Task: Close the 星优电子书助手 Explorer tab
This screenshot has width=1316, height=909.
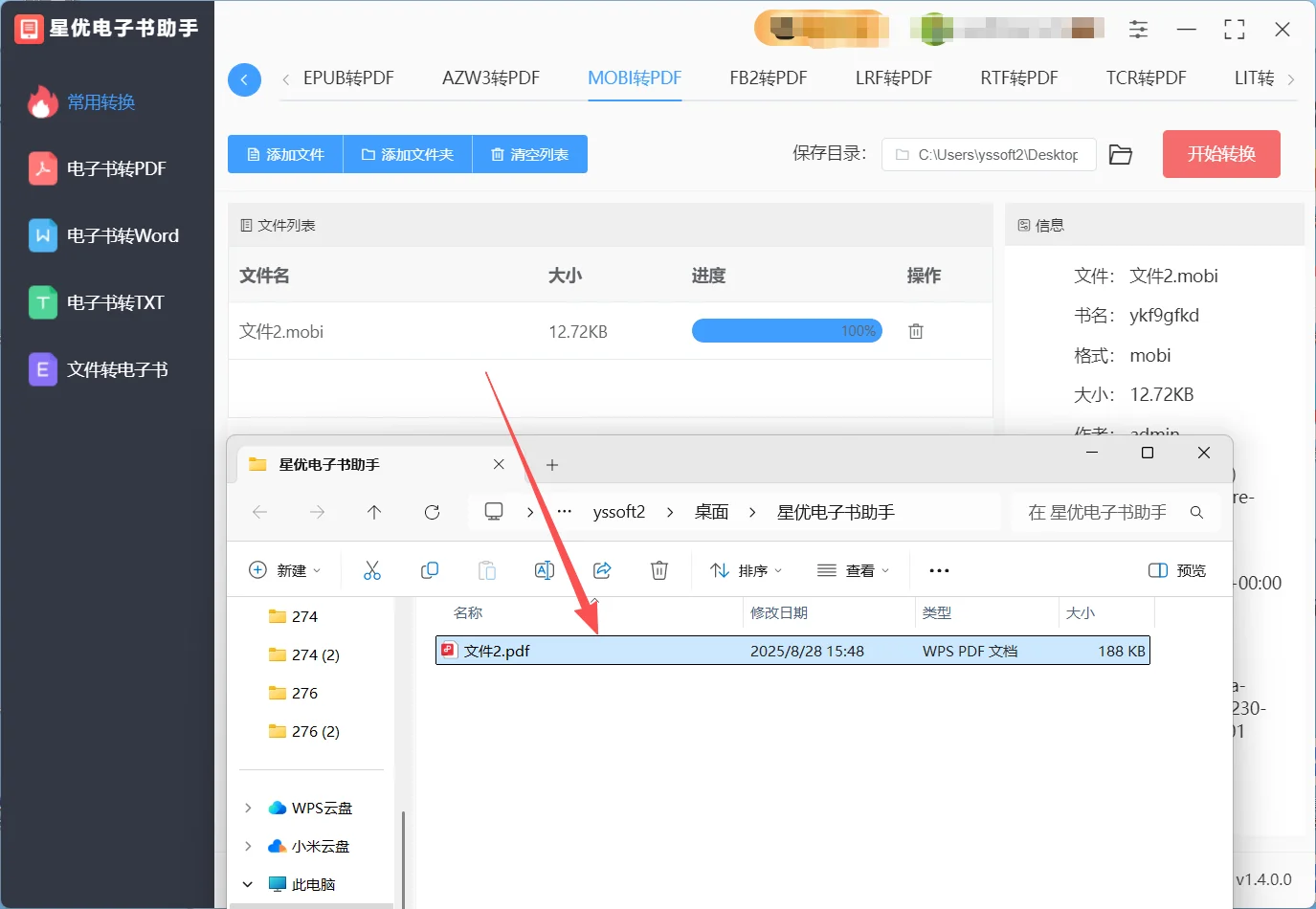Action: 499,464
